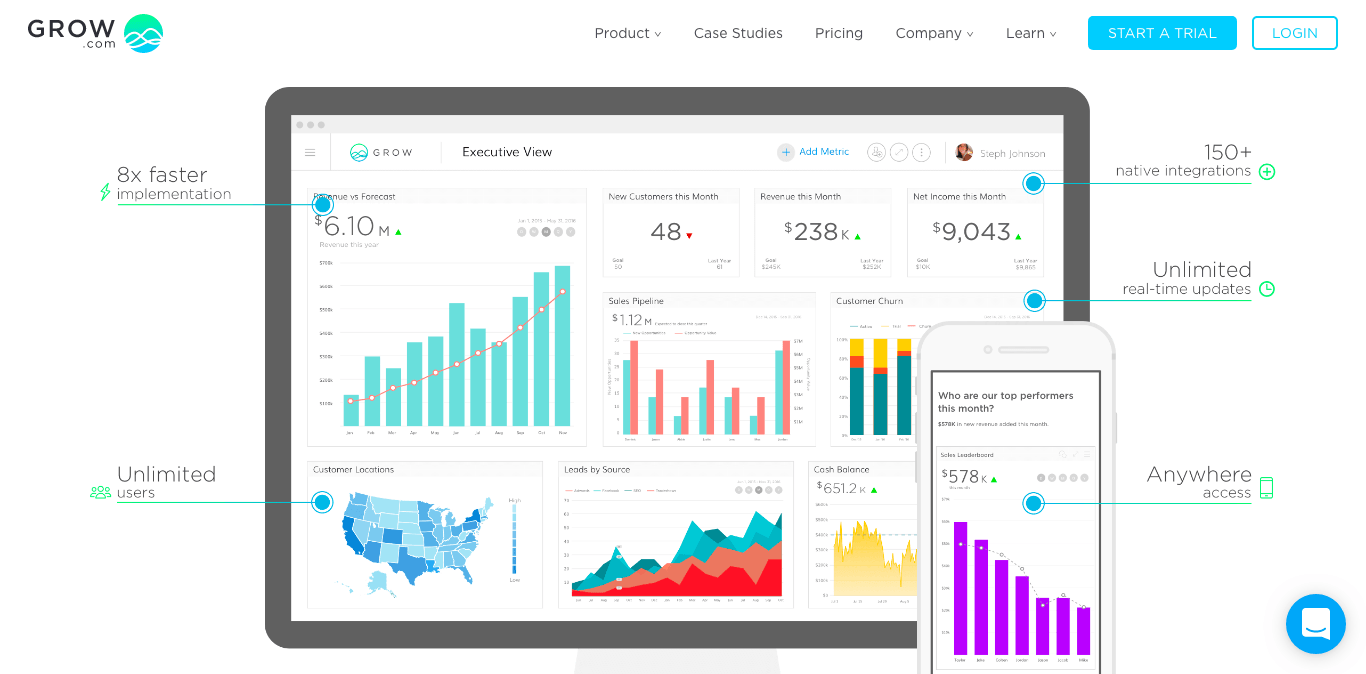Open the dashboard hamburger menu icon

(310, 153)
